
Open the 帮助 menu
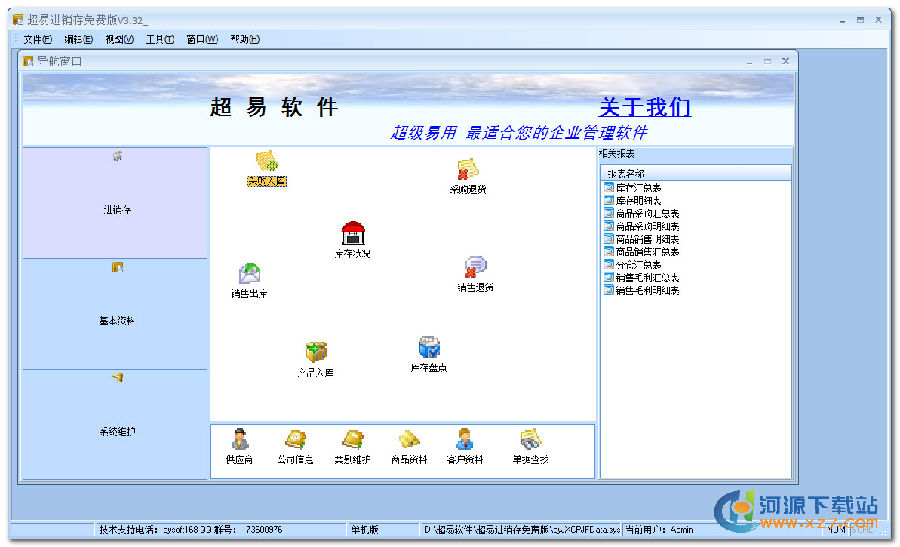pyautogui.click(x=244, y=40)
